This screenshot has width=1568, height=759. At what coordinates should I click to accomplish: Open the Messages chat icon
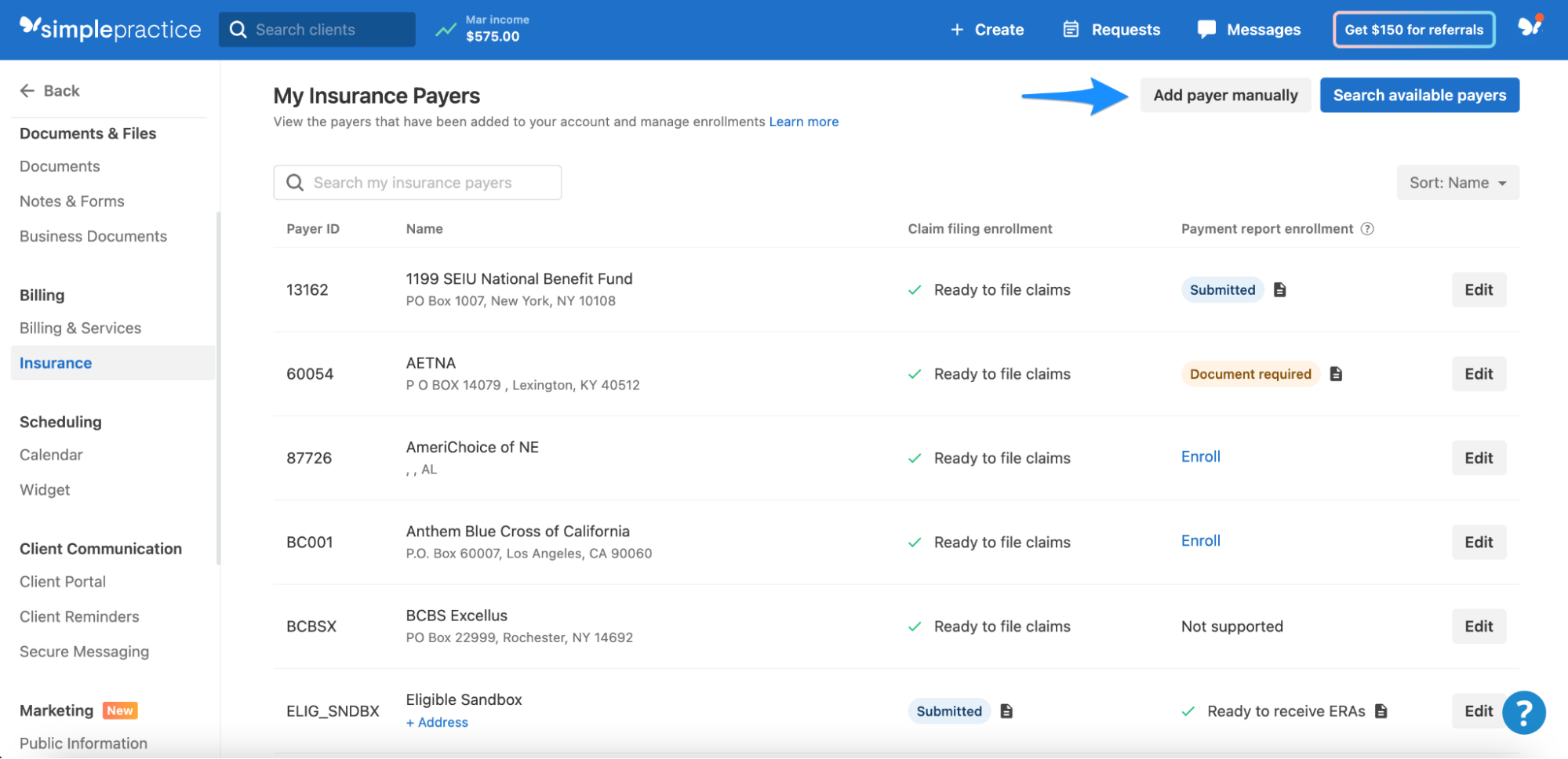[x=1206, y=29]
